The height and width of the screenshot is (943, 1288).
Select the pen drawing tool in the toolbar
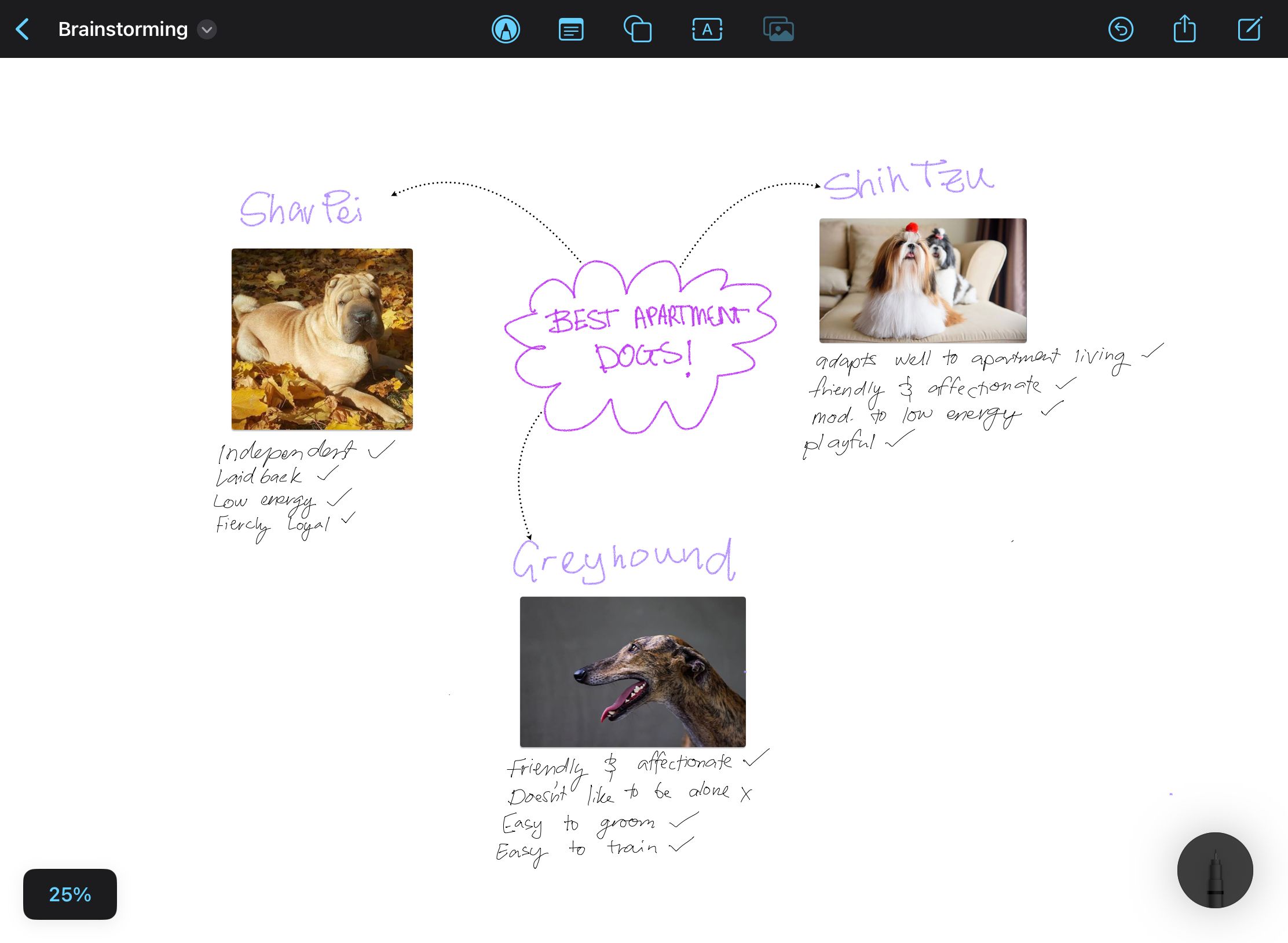click(506, 29)
